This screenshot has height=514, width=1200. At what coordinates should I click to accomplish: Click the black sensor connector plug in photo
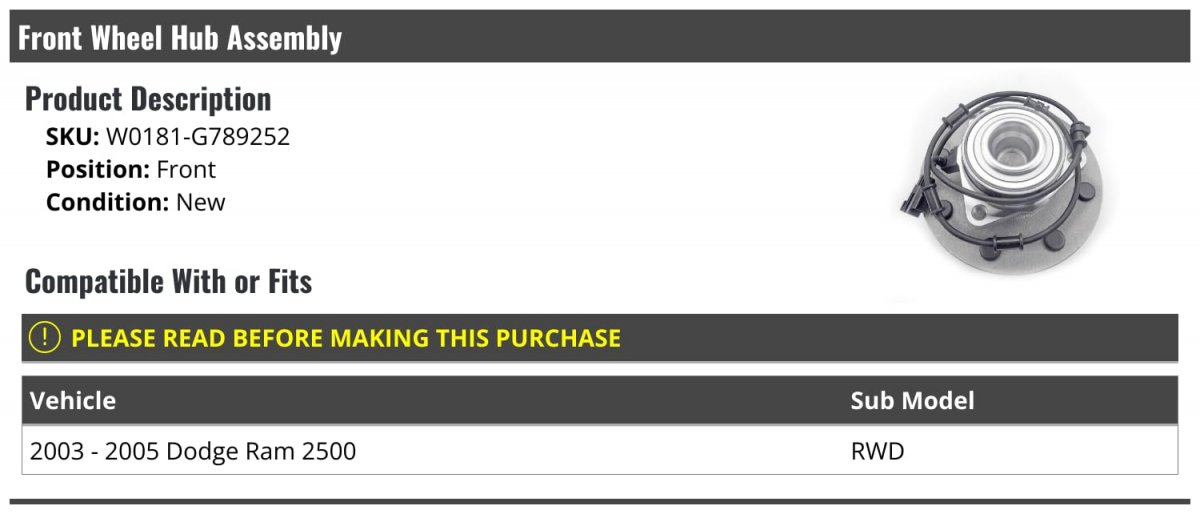(913, 202)
